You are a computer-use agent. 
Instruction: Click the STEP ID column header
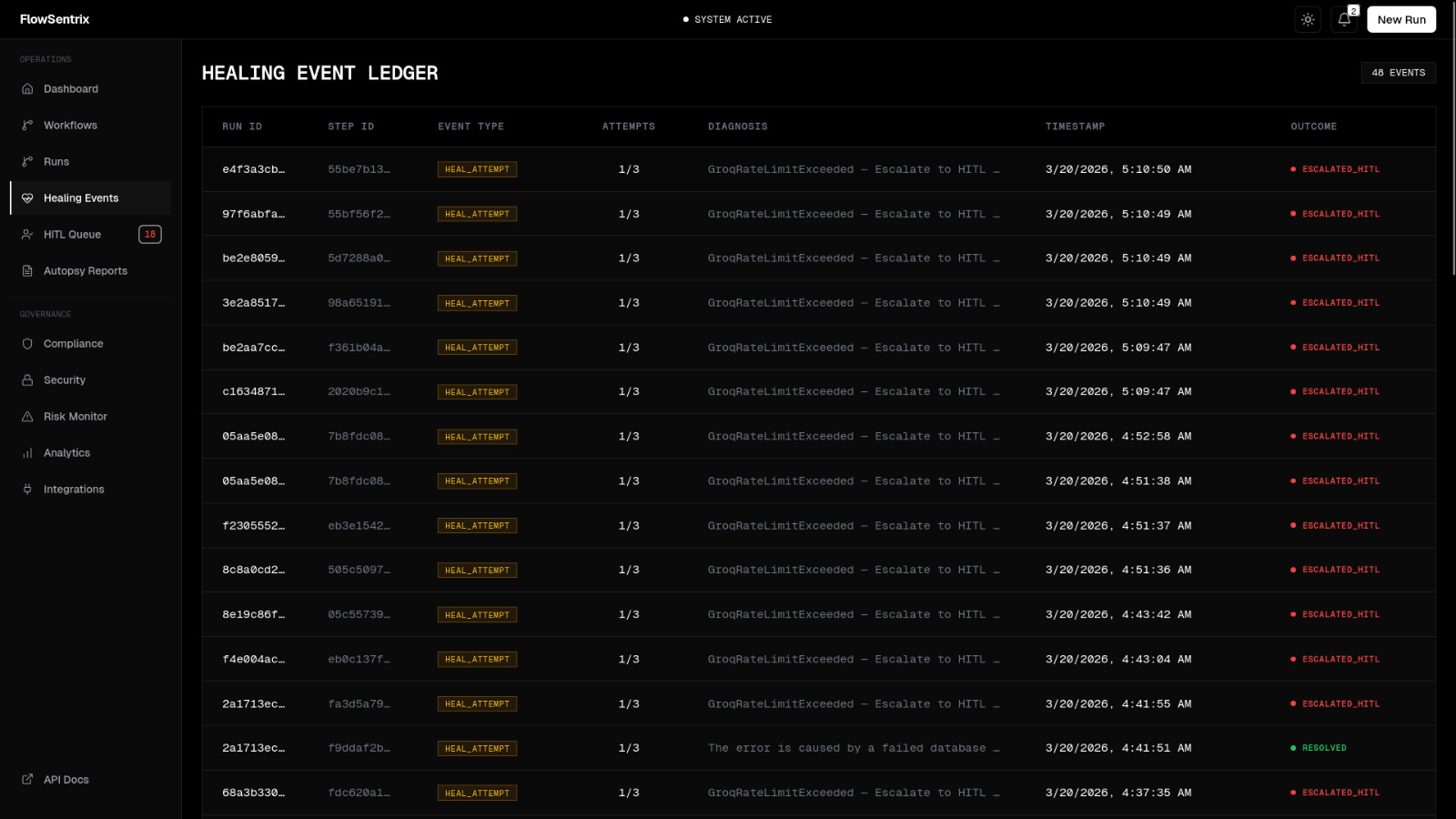351,126
